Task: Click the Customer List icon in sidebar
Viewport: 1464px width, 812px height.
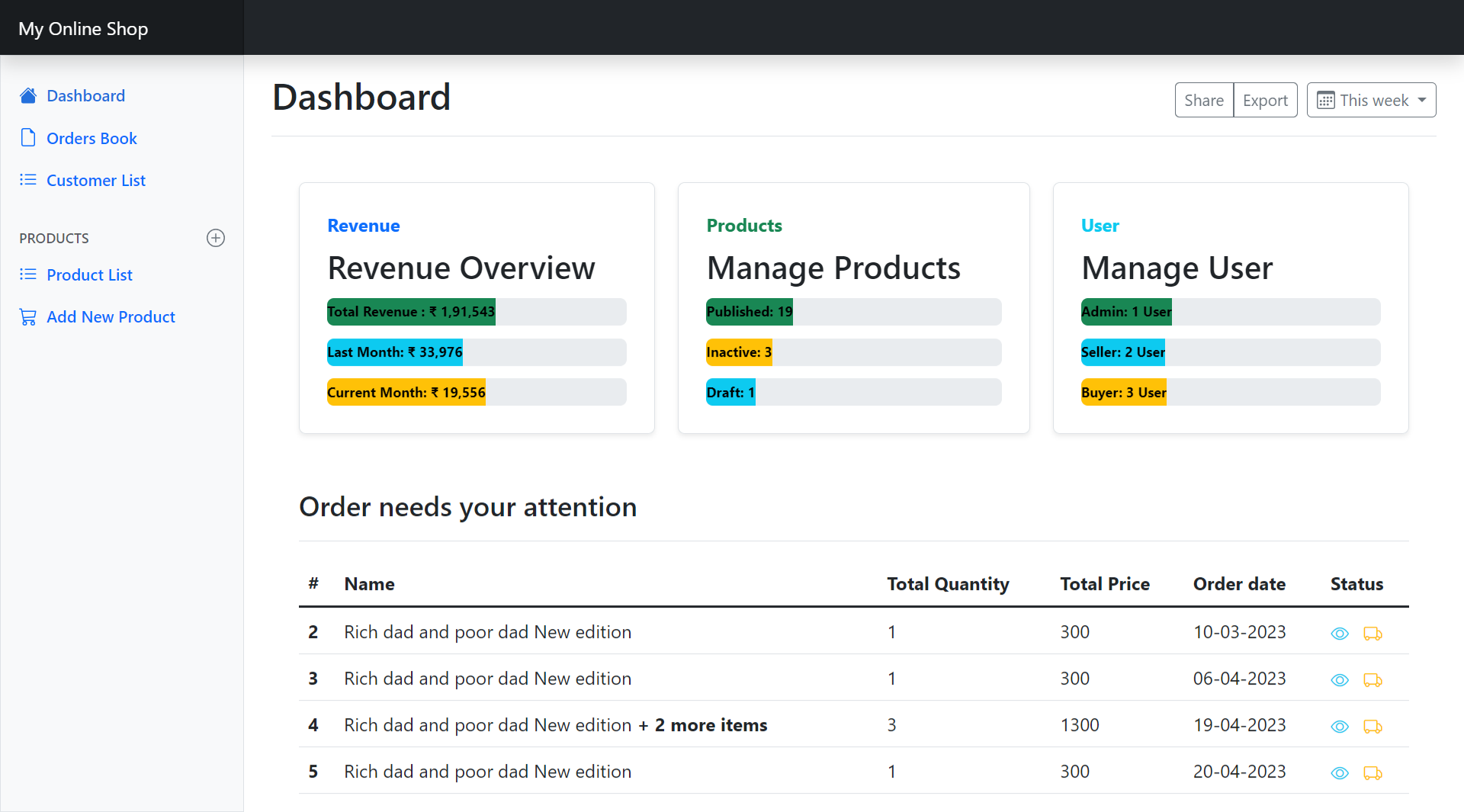Action: pos(28,180)
